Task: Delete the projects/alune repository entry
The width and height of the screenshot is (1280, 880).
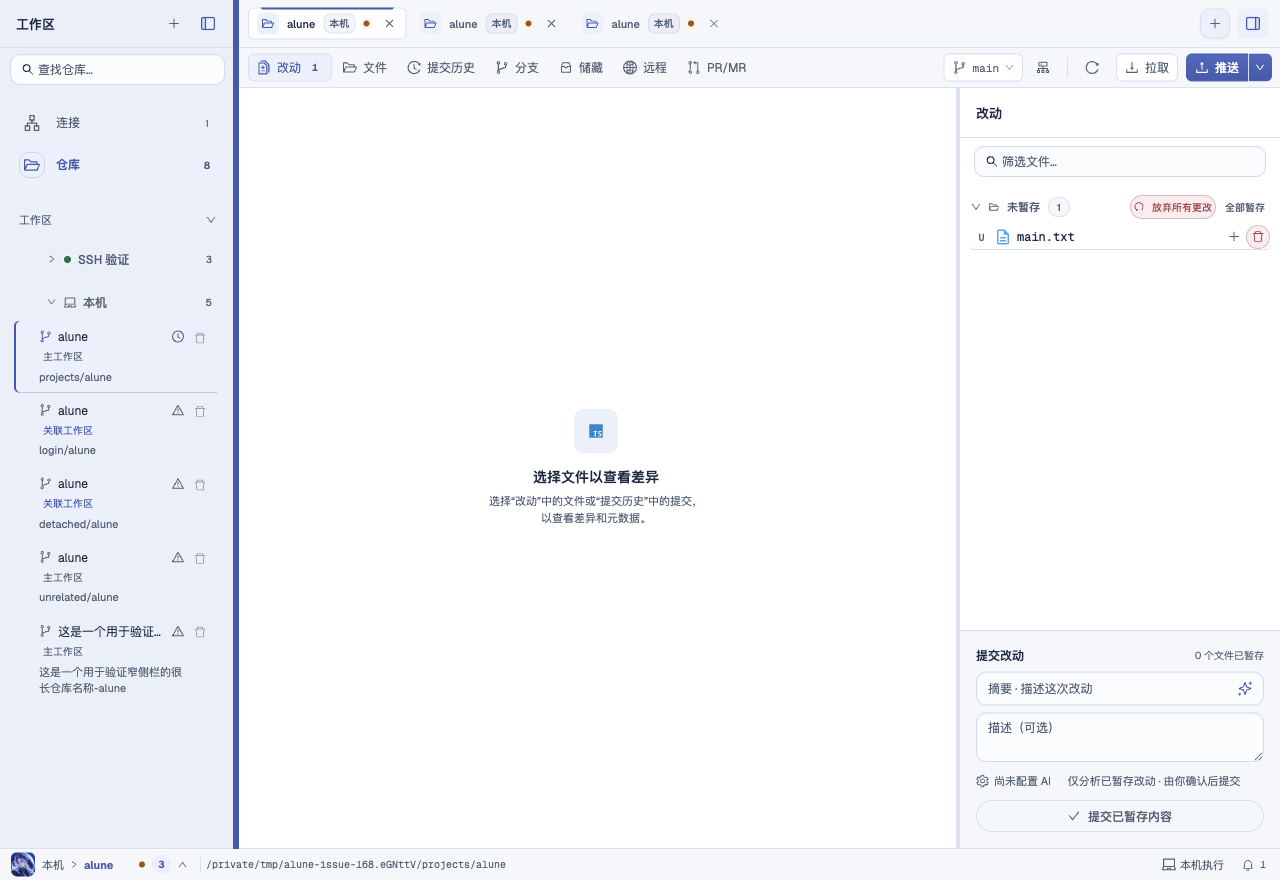Action: [200, 338]
